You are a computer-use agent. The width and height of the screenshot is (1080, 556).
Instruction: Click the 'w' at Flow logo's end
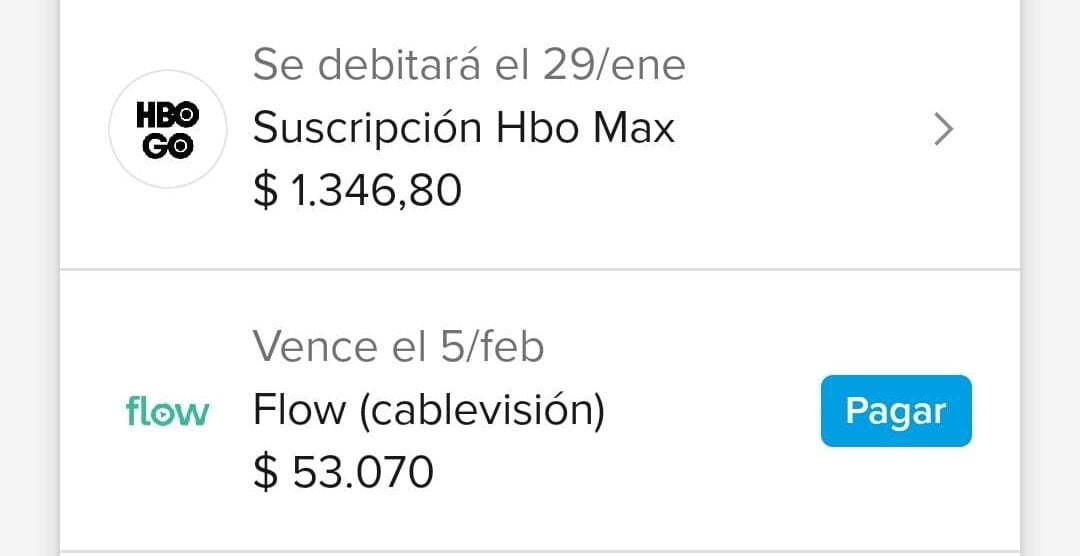point(195,413)
